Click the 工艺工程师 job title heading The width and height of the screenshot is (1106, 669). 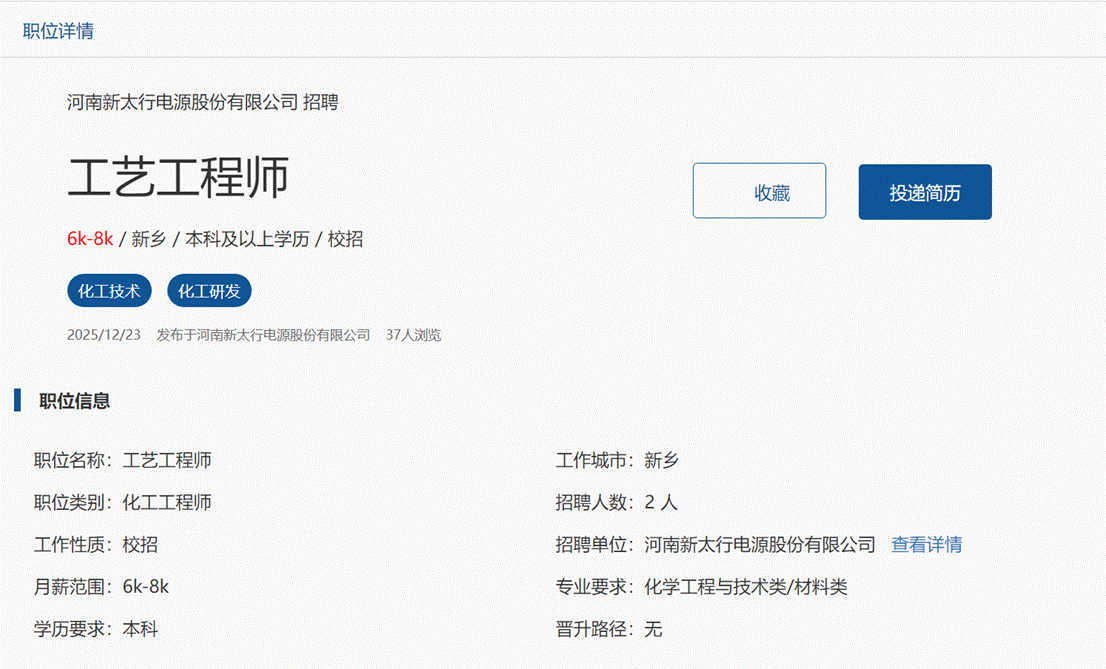click(178, 177)
